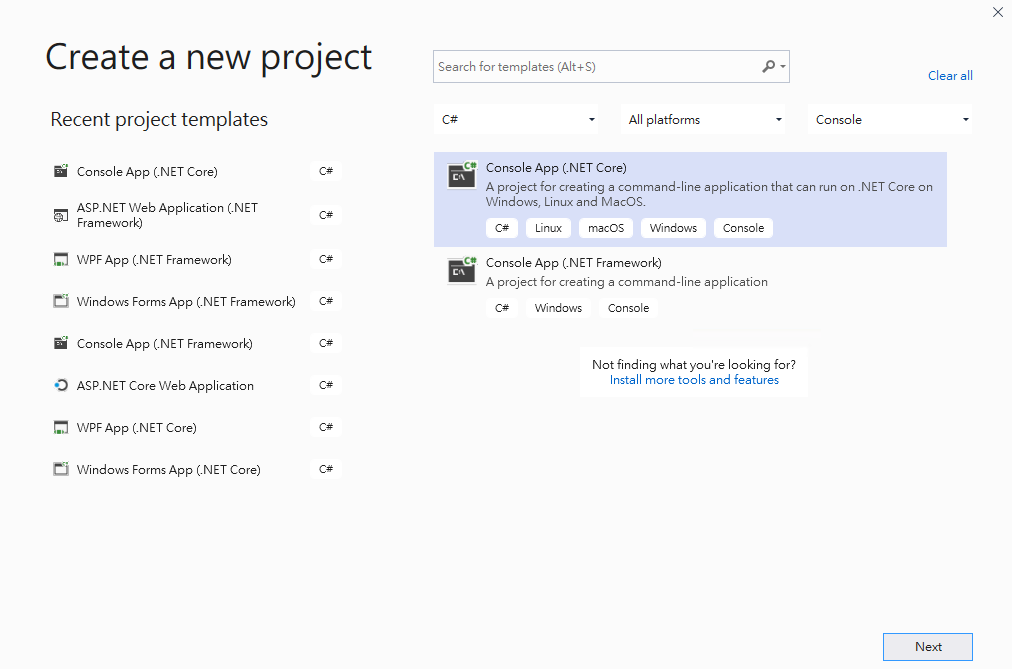
Task: Click the Clear all link
Action: pyautogui.click(x=950, y=75)
